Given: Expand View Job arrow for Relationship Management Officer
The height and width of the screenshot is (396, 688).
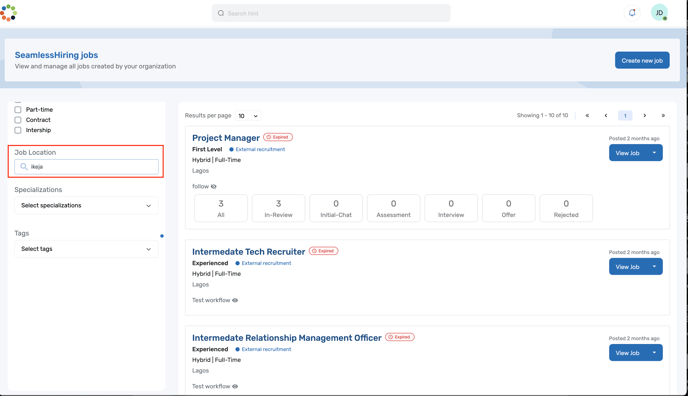Looking at the screenshot, I should click(x=654, y=353).
